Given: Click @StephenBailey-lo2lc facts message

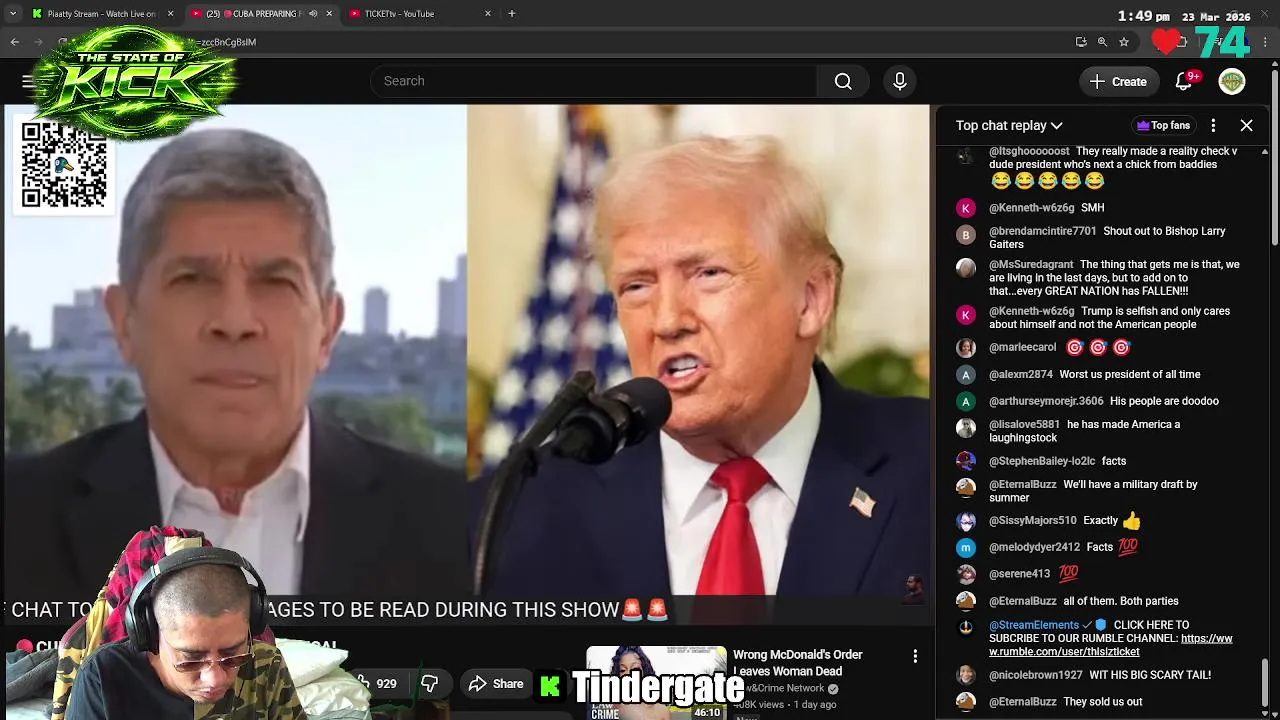Looking at the screenshot, I should [x=1100, y=461].
